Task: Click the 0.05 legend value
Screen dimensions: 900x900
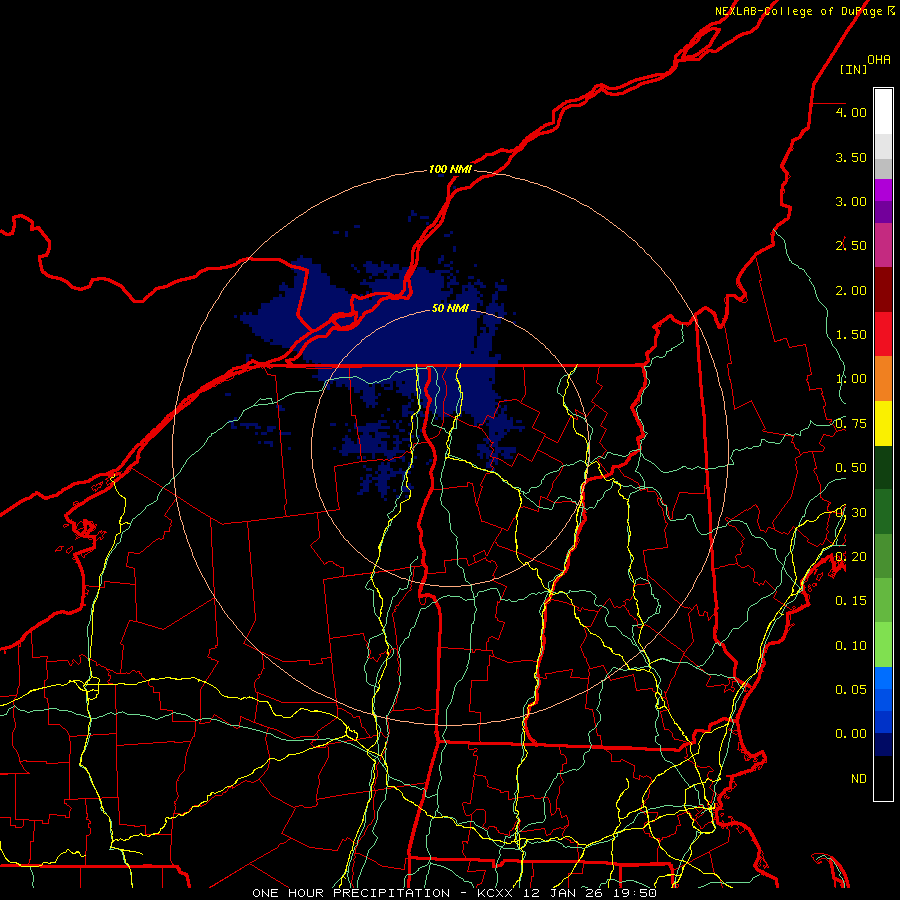Action: [851, 690]
